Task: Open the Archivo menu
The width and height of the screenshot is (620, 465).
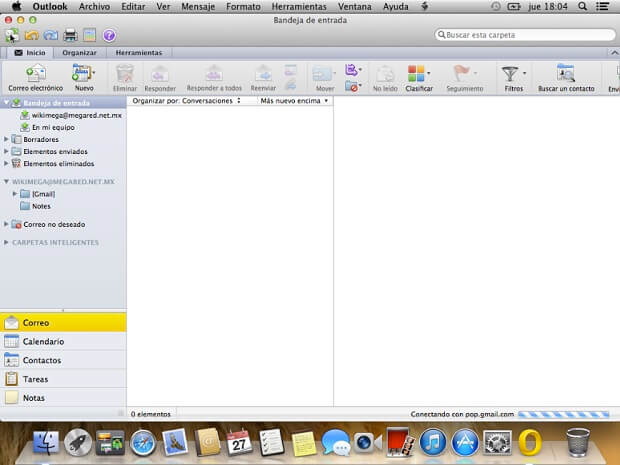Action: point(94,7)
